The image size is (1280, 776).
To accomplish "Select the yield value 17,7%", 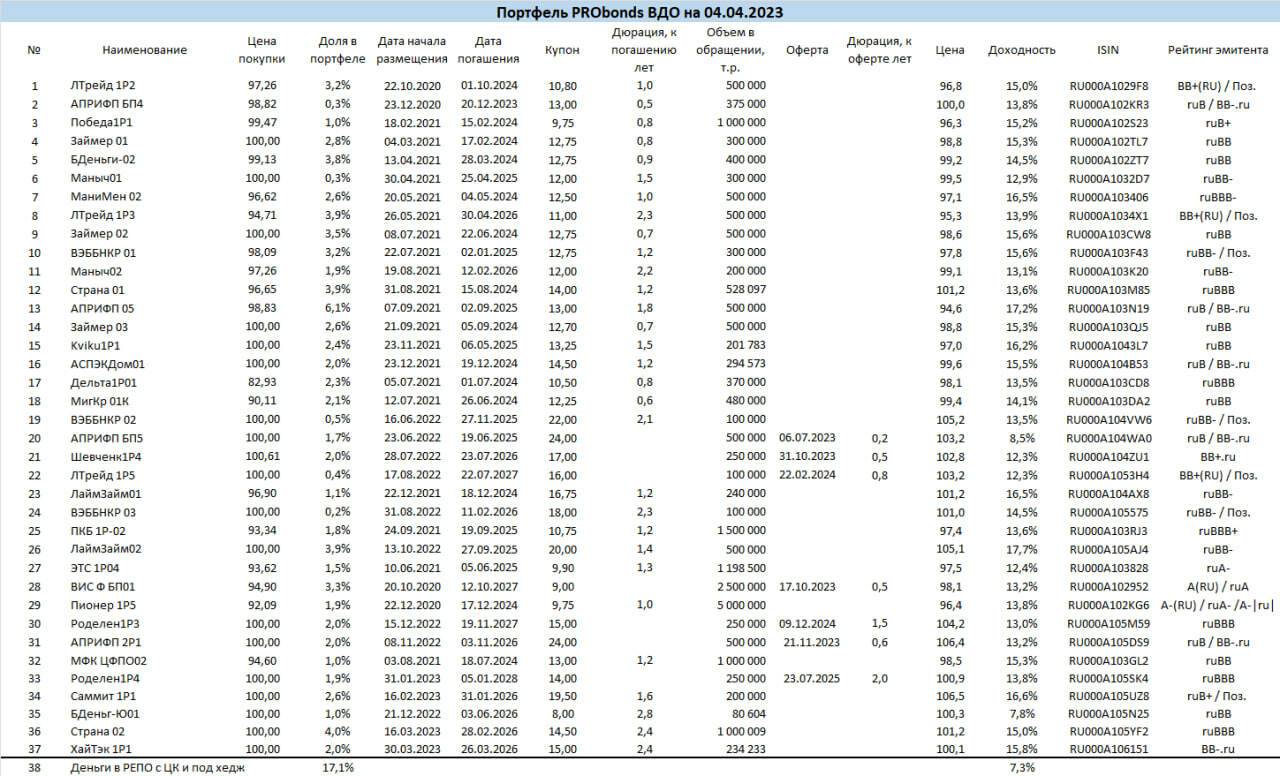I will [x=1022, y=549].
